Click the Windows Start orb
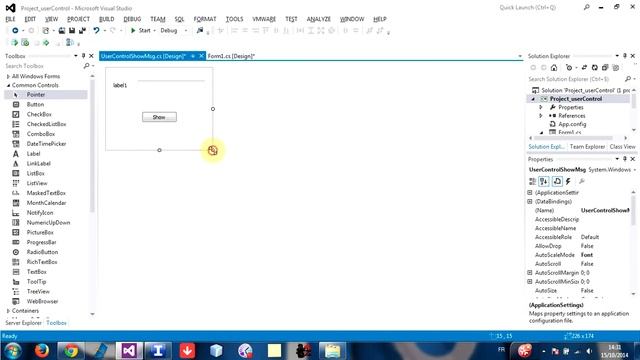 (x=13, y=351)
